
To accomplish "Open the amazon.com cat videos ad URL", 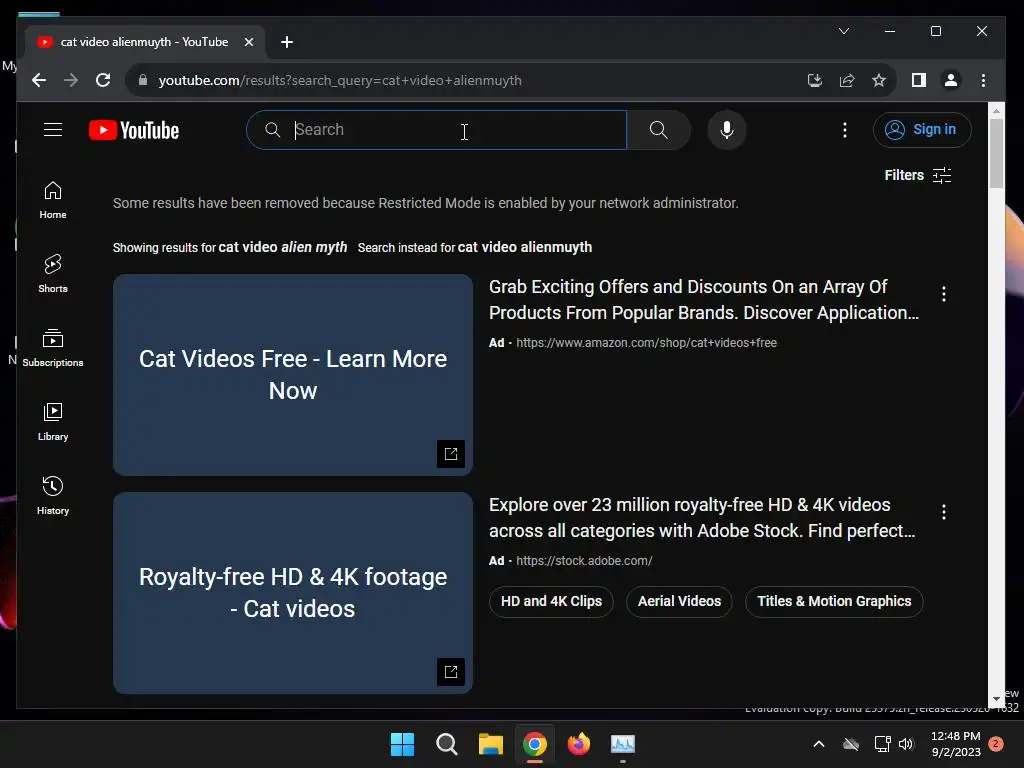I will [646, 342].
